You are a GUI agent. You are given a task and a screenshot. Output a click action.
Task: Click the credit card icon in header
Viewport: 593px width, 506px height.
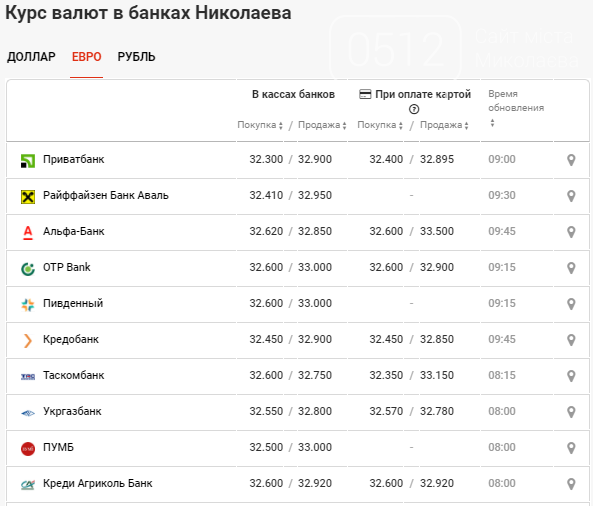point(365,94)
